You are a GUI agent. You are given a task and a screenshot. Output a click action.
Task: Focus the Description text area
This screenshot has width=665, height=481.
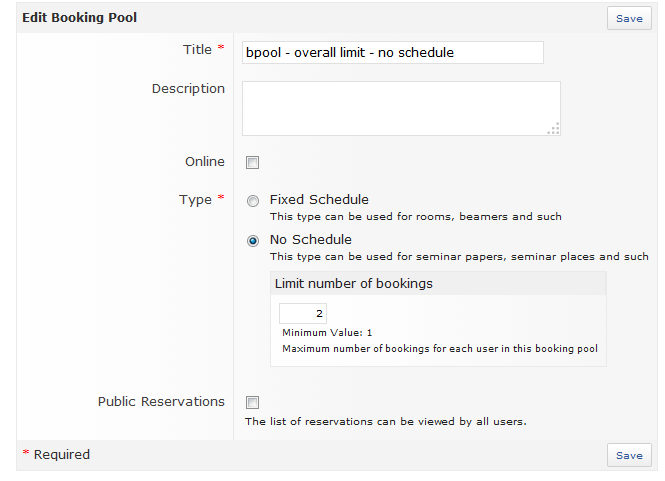click(400, 108)
